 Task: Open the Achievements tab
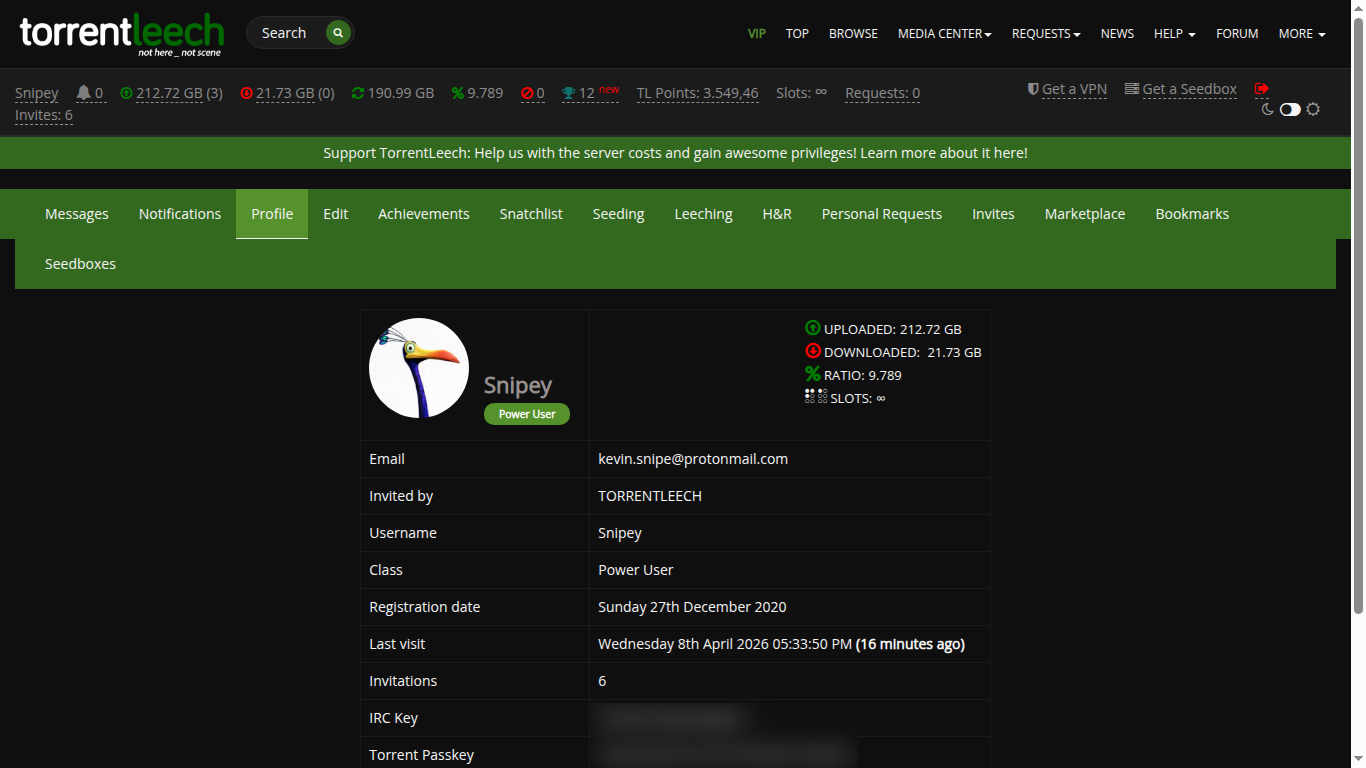[424, 214]
